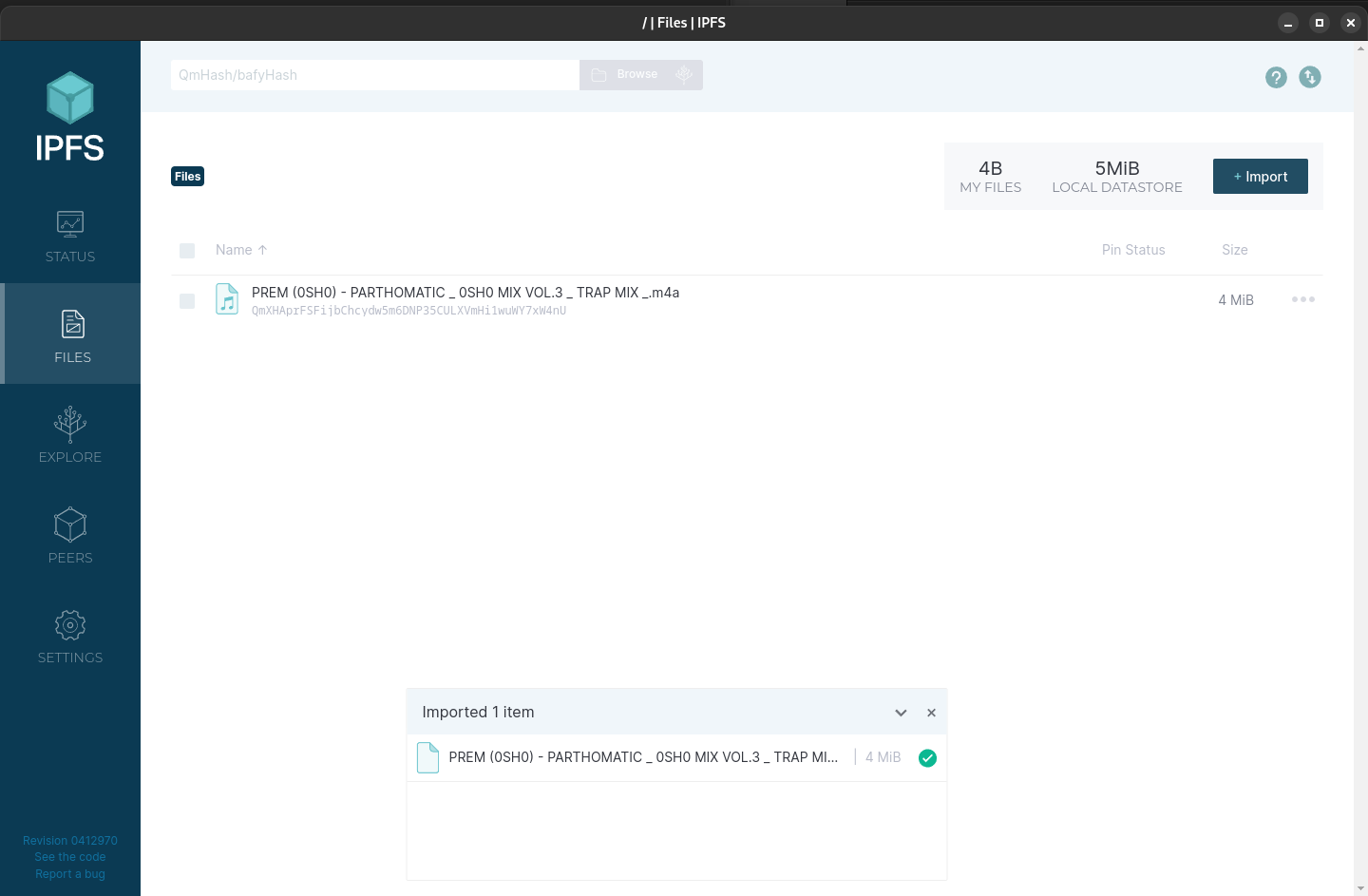The height and width of the screenshot is (896, 1368).
Task: Click the vertical scrollbar on the right
Action: coord(1360,468)
